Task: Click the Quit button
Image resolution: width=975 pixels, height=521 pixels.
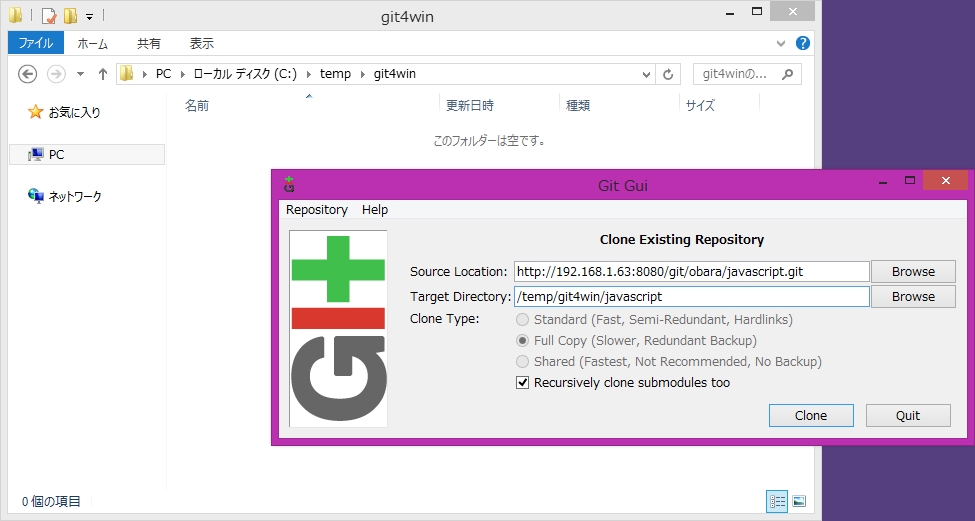Action: [x=908, y=415]
